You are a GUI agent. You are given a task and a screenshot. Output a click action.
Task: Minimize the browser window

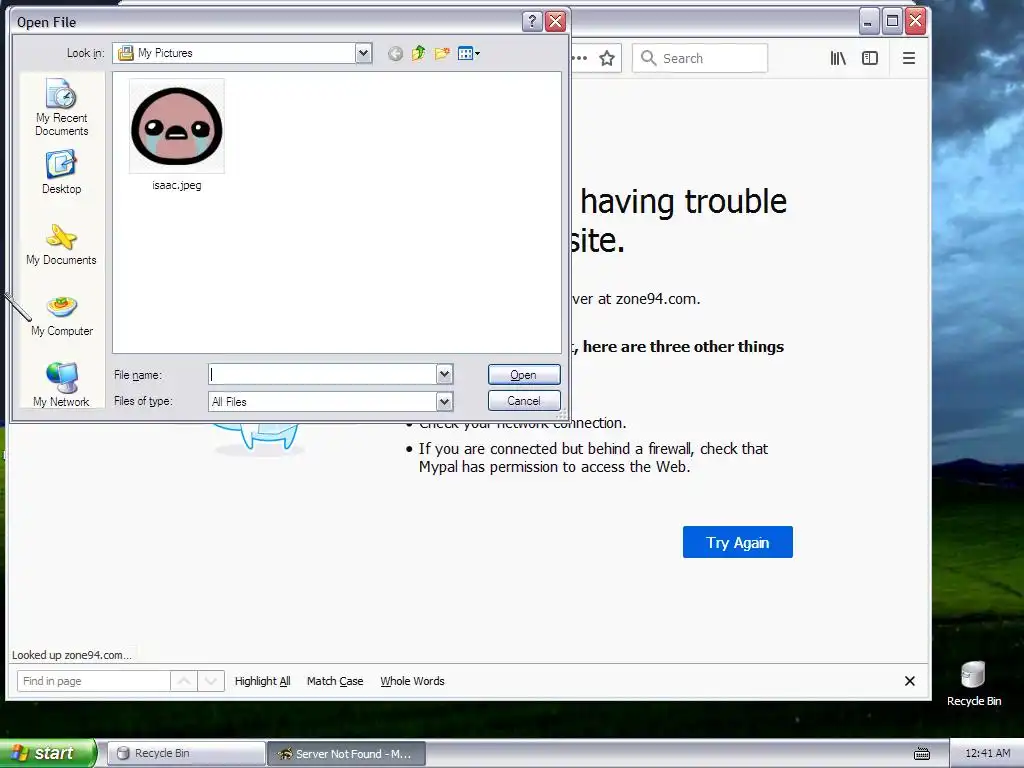pos(867,22)
